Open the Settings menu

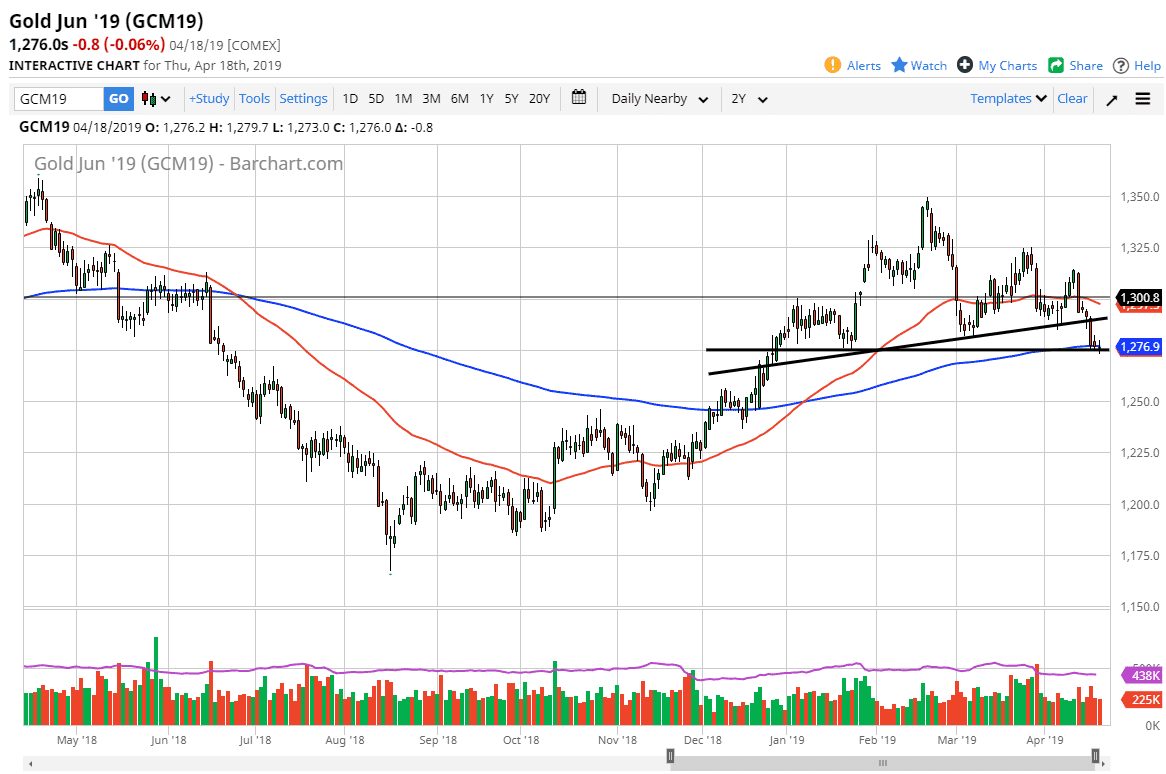coord(303,98)
